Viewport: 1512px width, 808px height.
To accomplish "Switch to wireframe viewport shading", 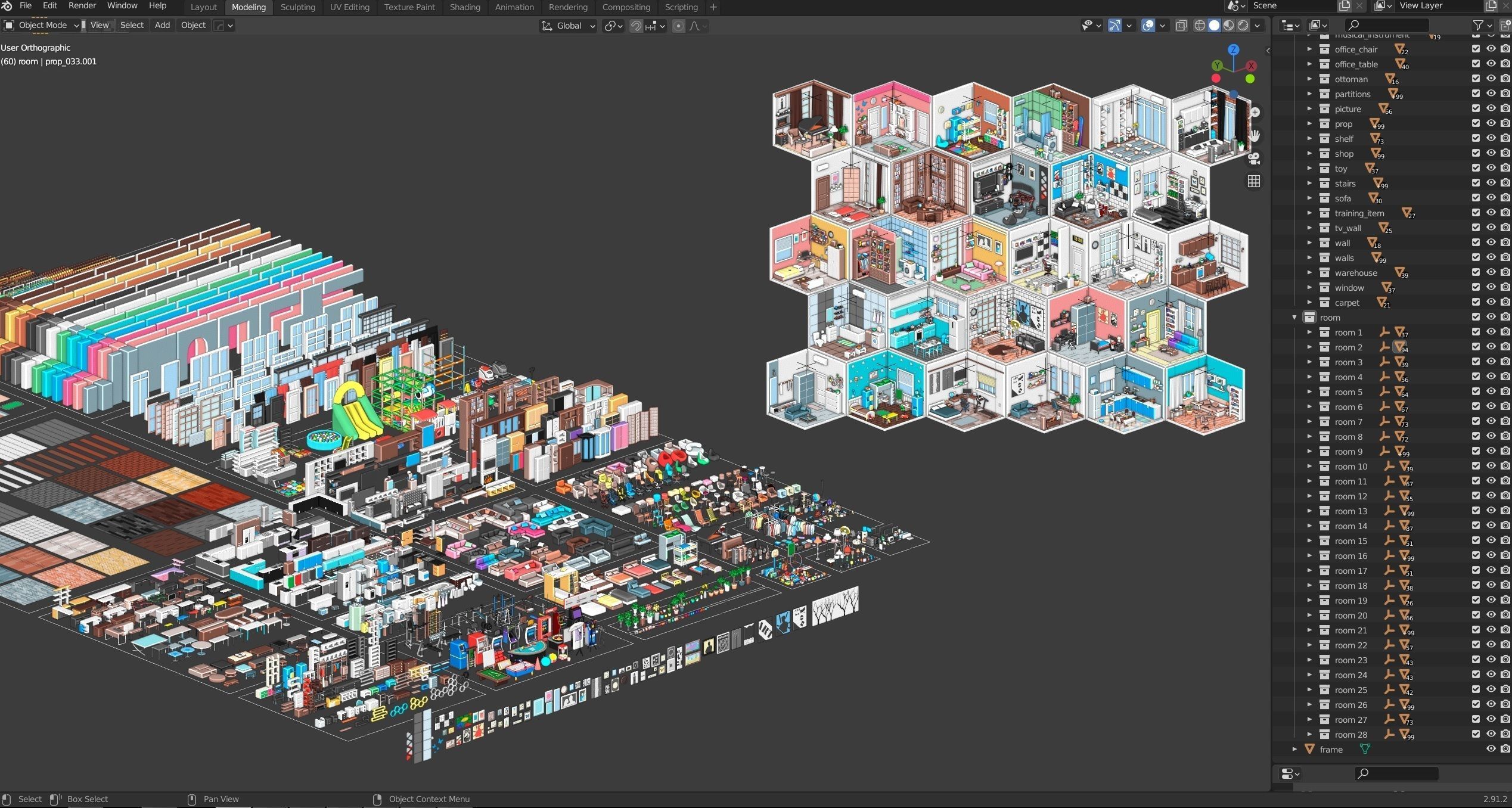I will coord(1200,26).
